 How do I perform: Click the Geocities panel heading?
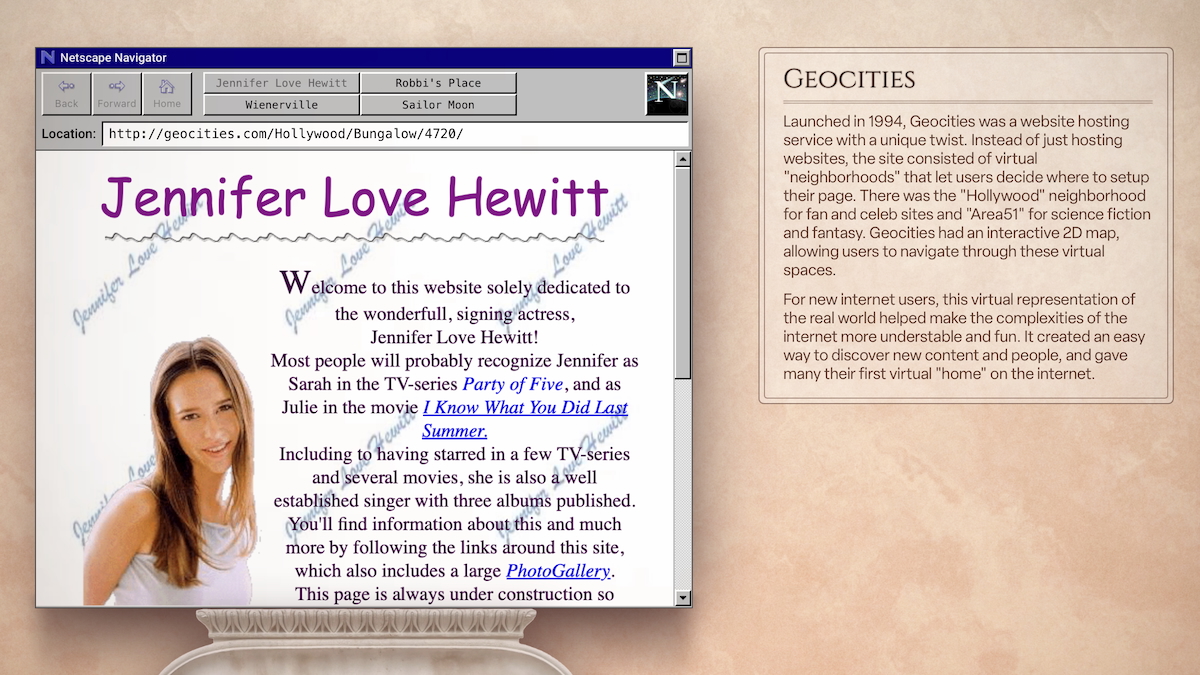(x=849, y=79)
